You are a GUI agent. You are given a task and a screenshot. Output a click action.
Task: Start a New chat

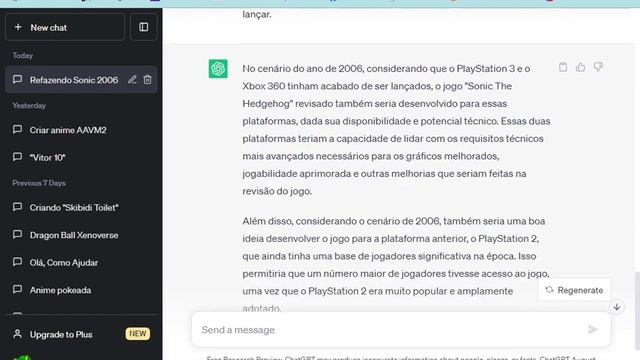click(65, 27)
